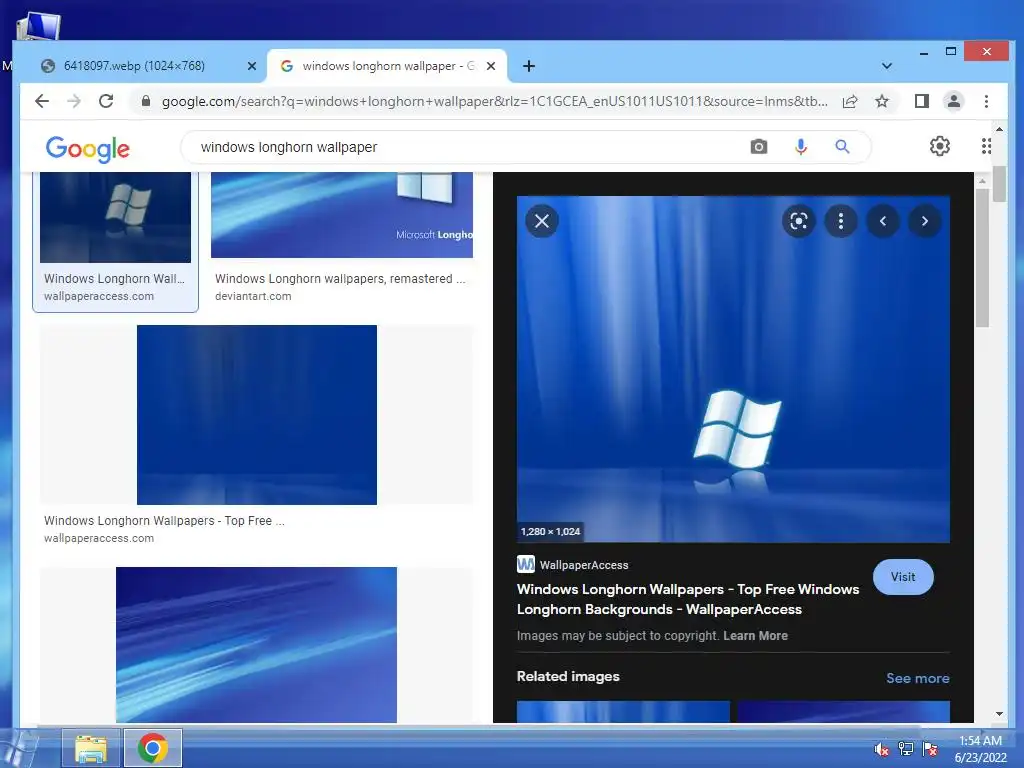The image size is (1024, 768).
Task: Click the Chrome taskbar icon
Action: (152, 748)
